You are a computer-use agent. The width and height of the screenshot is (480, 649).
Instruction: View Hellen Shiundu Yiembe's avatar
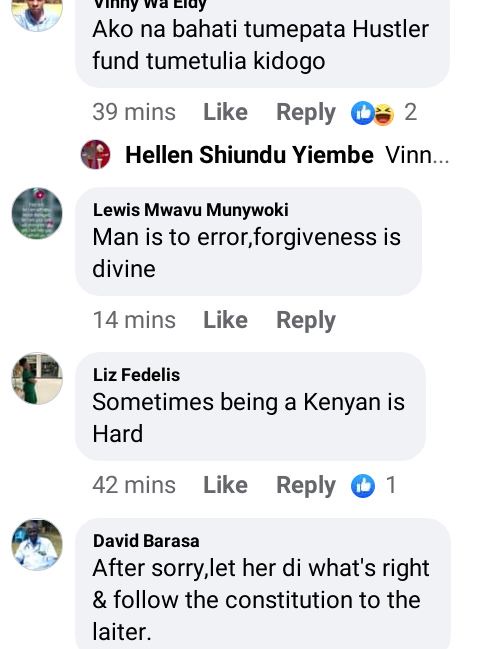(96, 155)
